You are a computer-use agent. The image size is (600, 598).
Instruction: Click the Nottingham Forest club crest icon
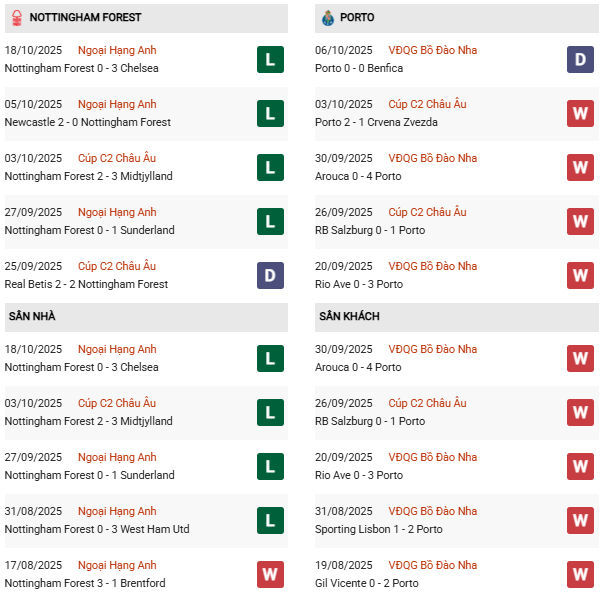click(x=16, y=18)
